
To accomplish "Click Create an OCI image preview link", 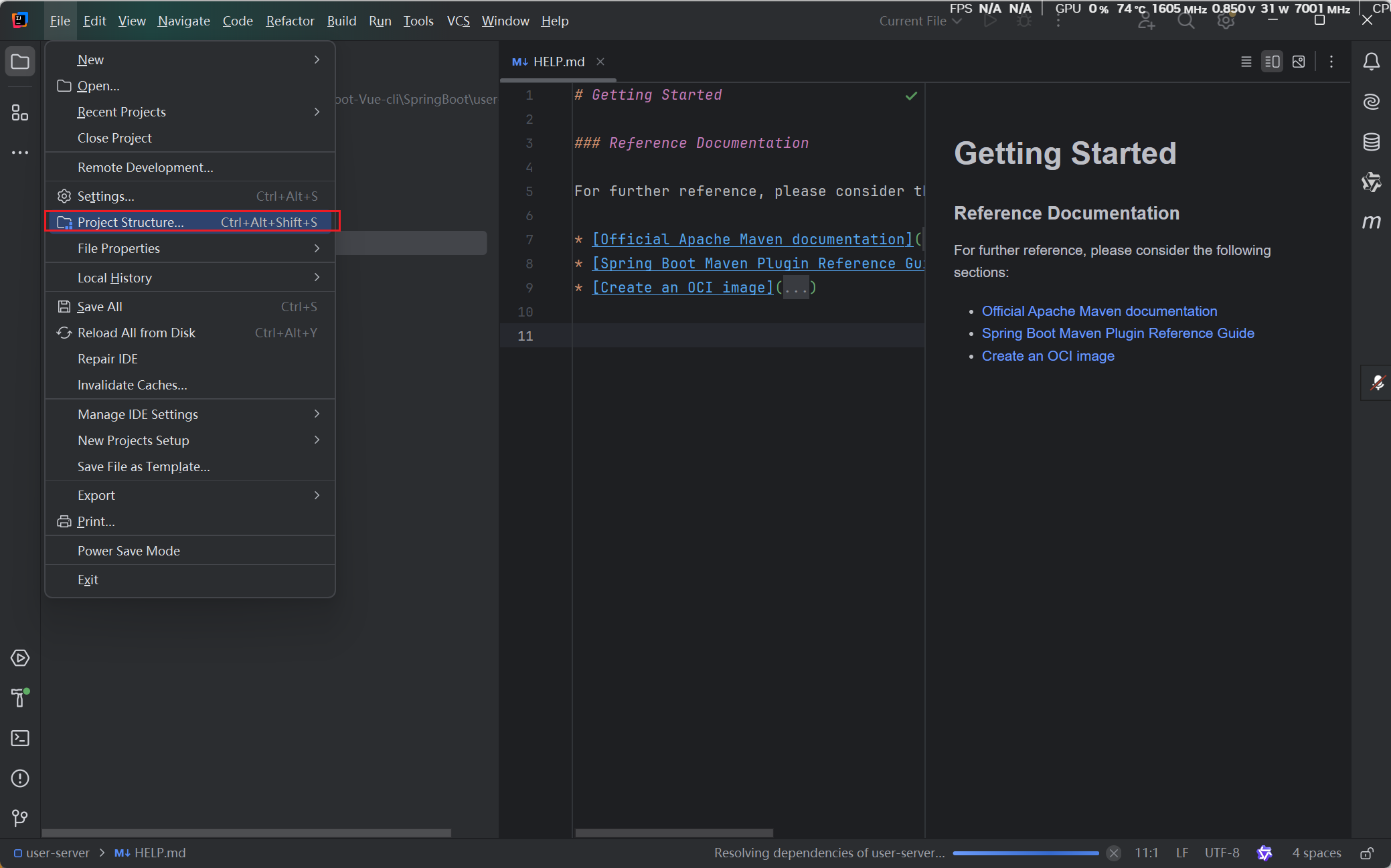I will (x=1048, y=356).
